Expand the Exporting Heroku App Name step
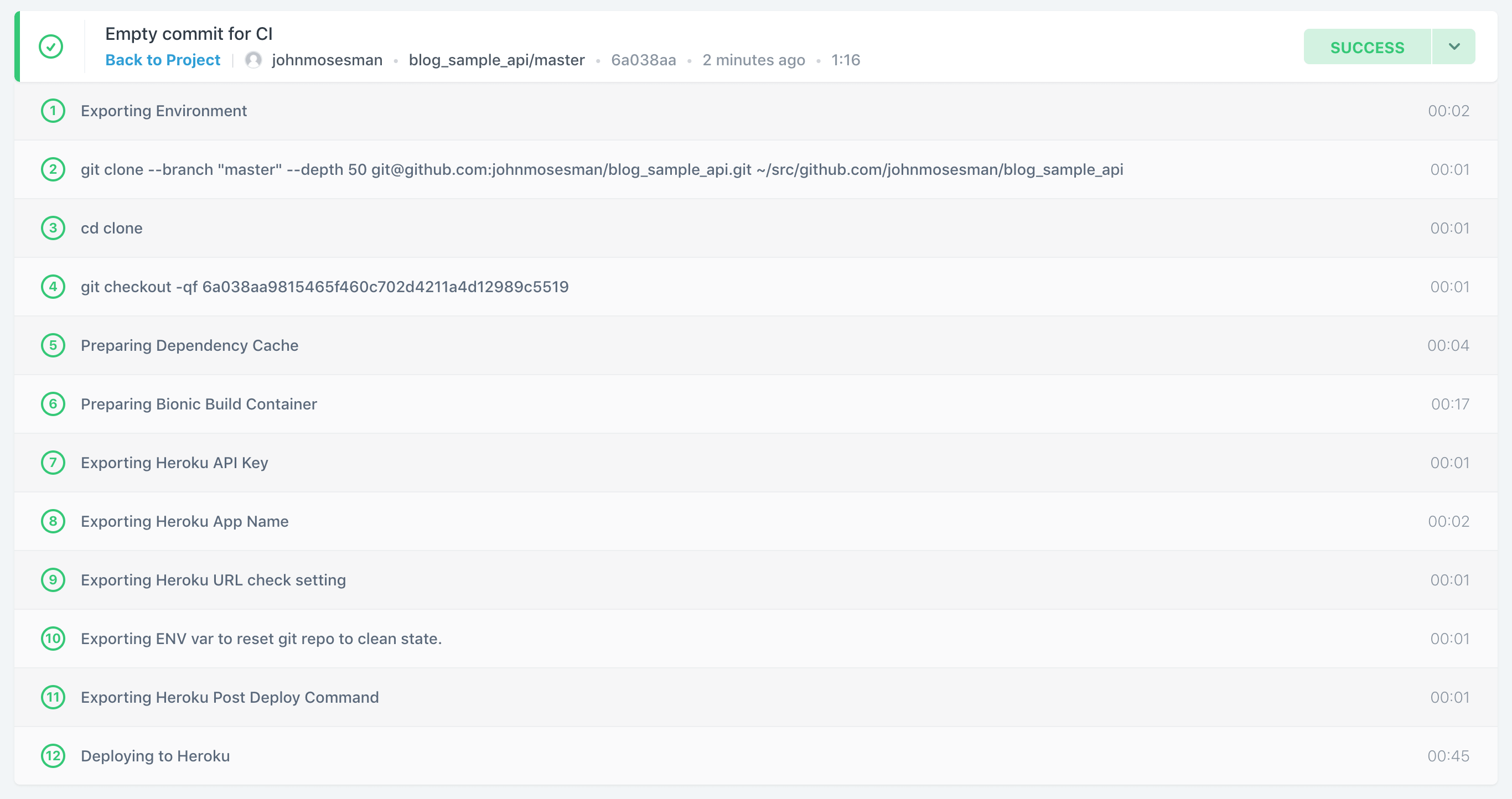This screenshot has width=1512, height=799. [756, 522]
